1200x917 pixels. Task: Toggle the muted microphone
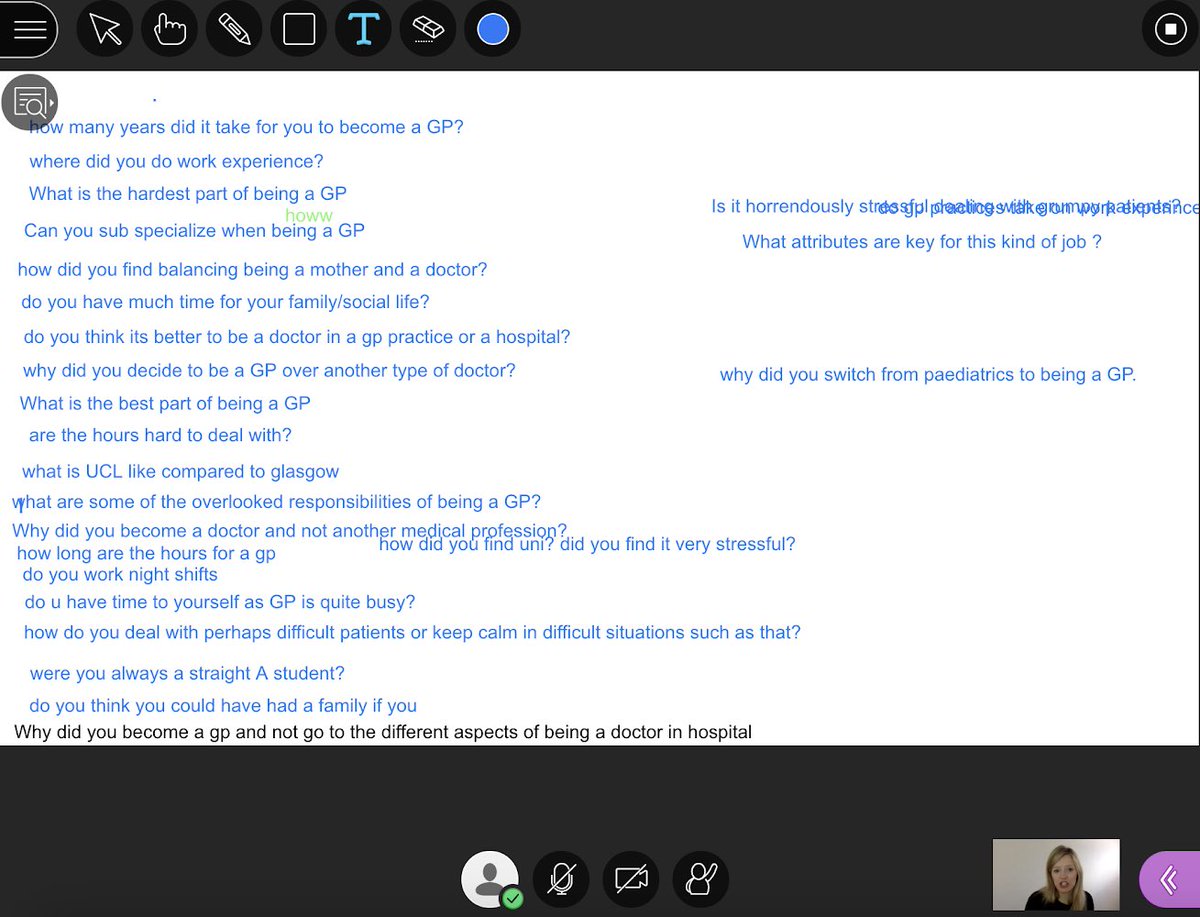pyautogui.click(x=561, y=880)
